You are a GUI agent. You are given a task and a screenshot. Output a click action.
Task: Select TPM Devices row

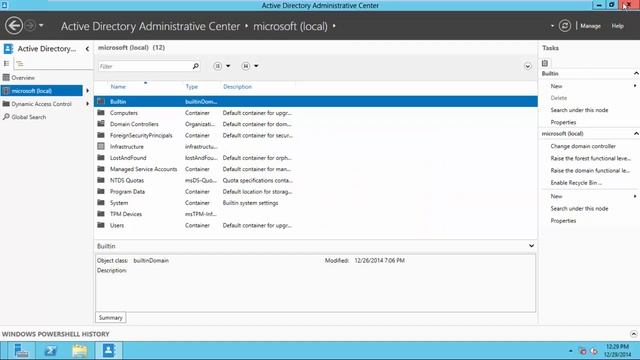coord(316,214)
